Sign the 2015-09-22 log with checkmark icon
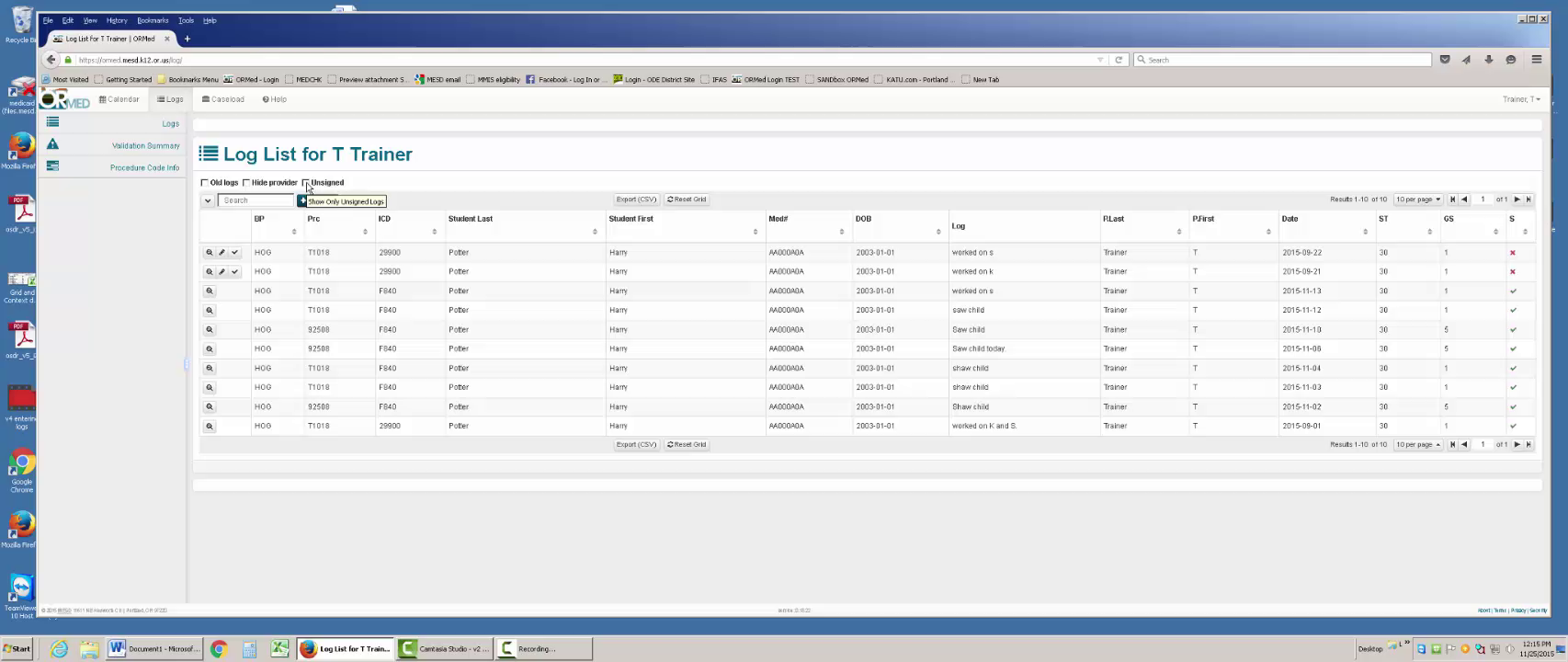 234,252
